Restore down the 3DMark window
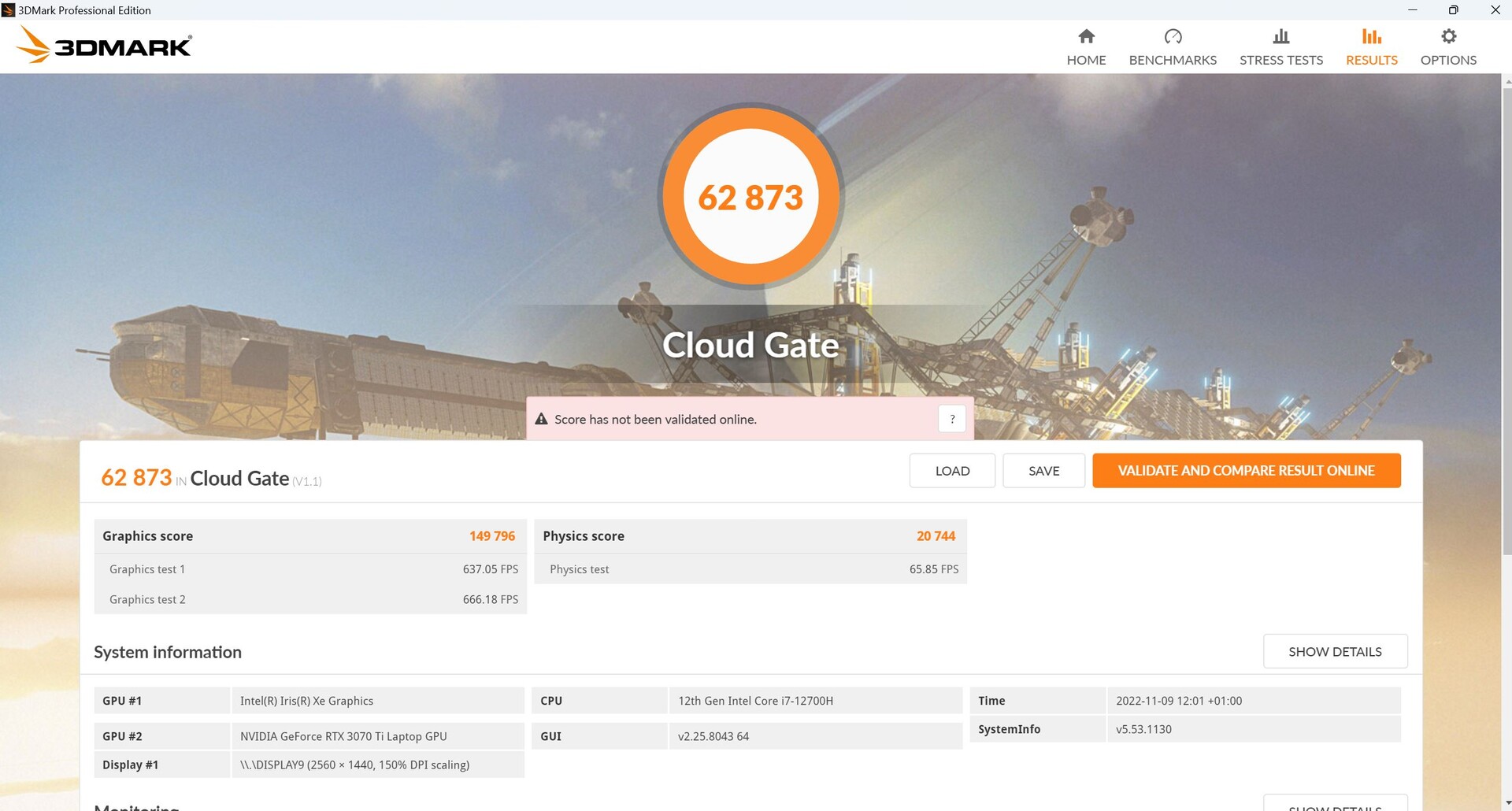This screenshot has height=811, width=1512. (x=1453, y=10)
